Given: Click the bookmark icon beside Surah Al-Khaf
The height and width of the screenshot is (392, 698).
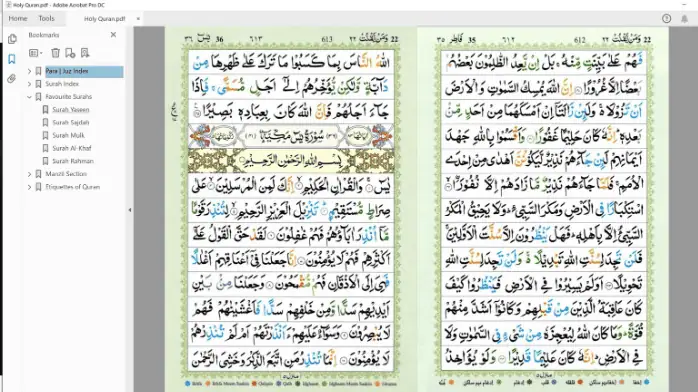Looking at the screenshot, I should (45, 148).
